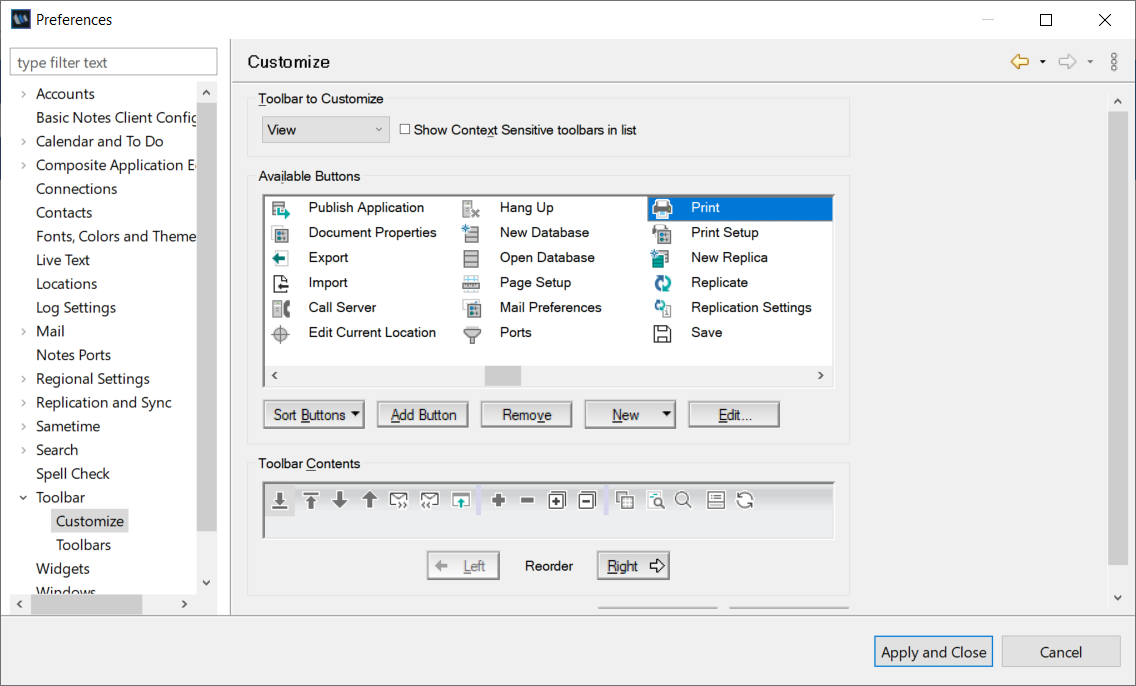Viewport: 1136px width, 686px height.
Task: Click the back arrow in Preferences header
Action: [x=1019, y=62]
